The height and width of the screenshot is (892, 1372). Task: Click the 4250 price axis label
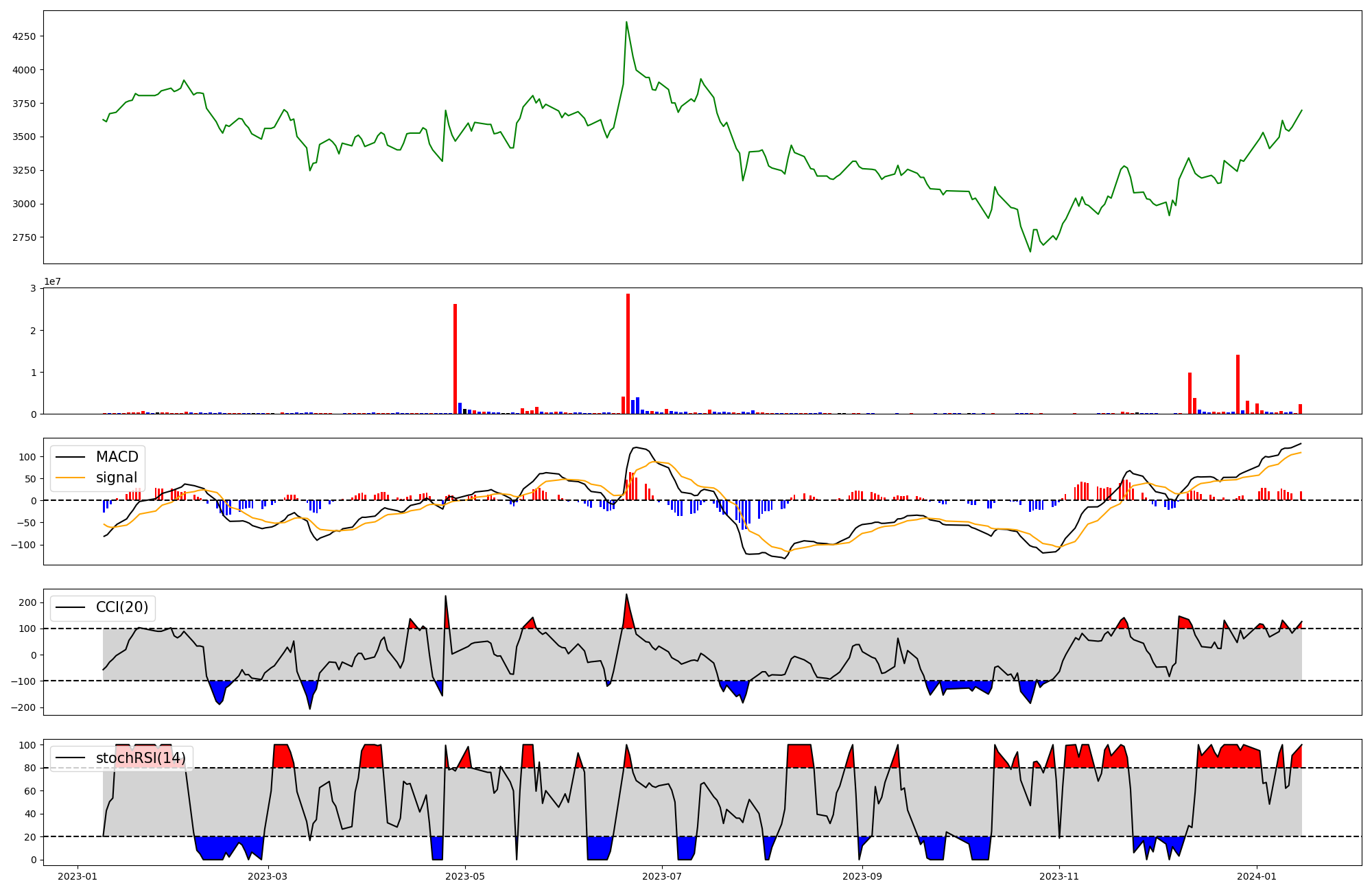(x=25, y=36)
